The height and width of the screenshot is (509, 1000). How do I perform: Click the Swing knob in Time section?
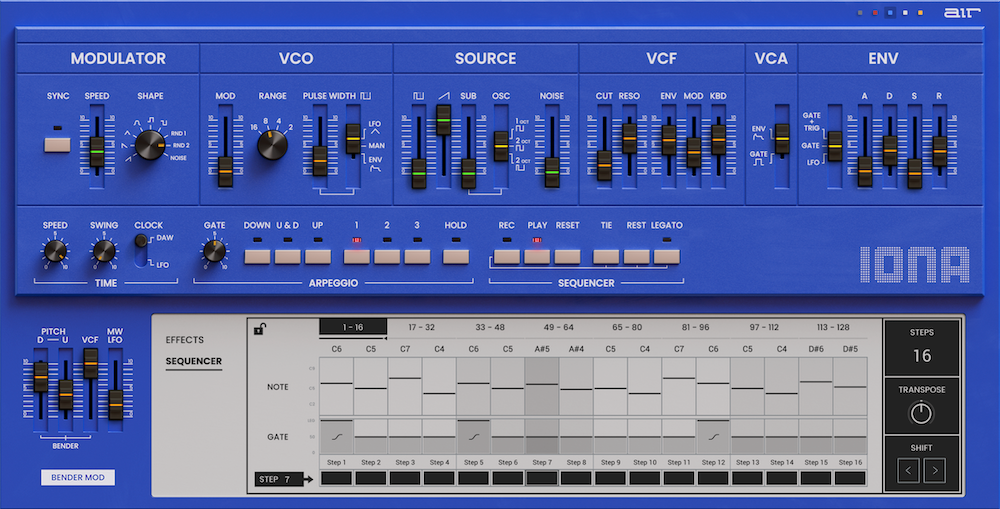click(x=104, y=252)
